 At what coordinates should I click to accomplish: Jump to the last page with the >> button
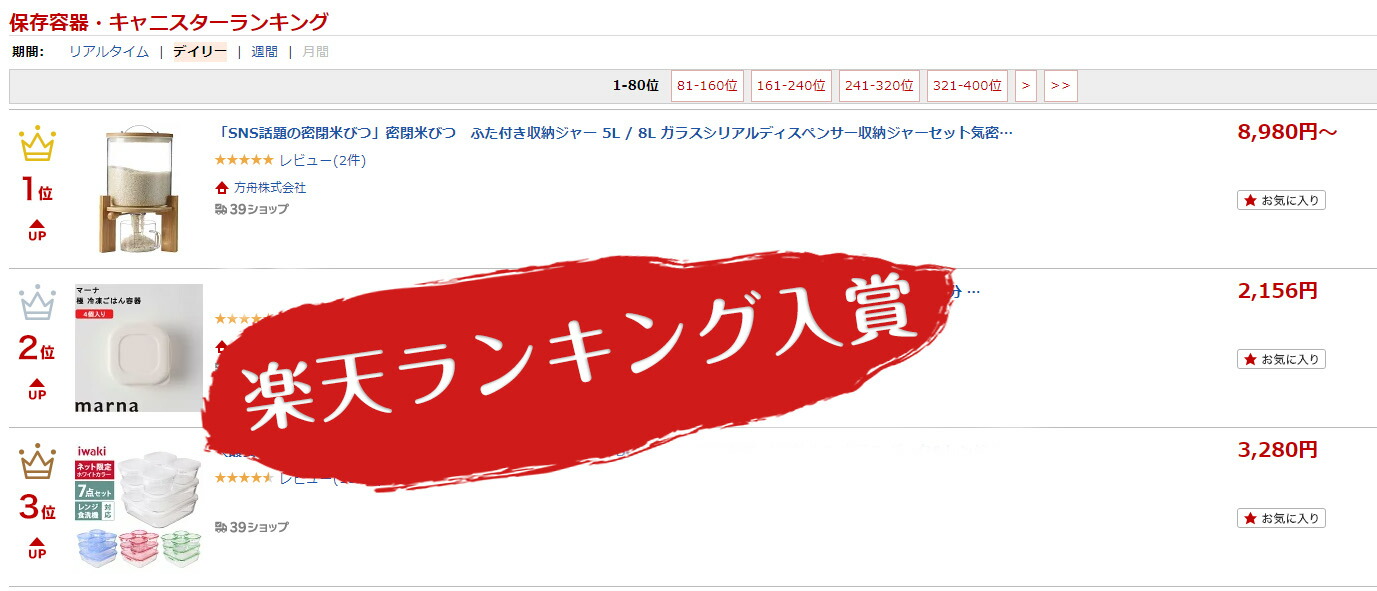(x=1060, y=86)
